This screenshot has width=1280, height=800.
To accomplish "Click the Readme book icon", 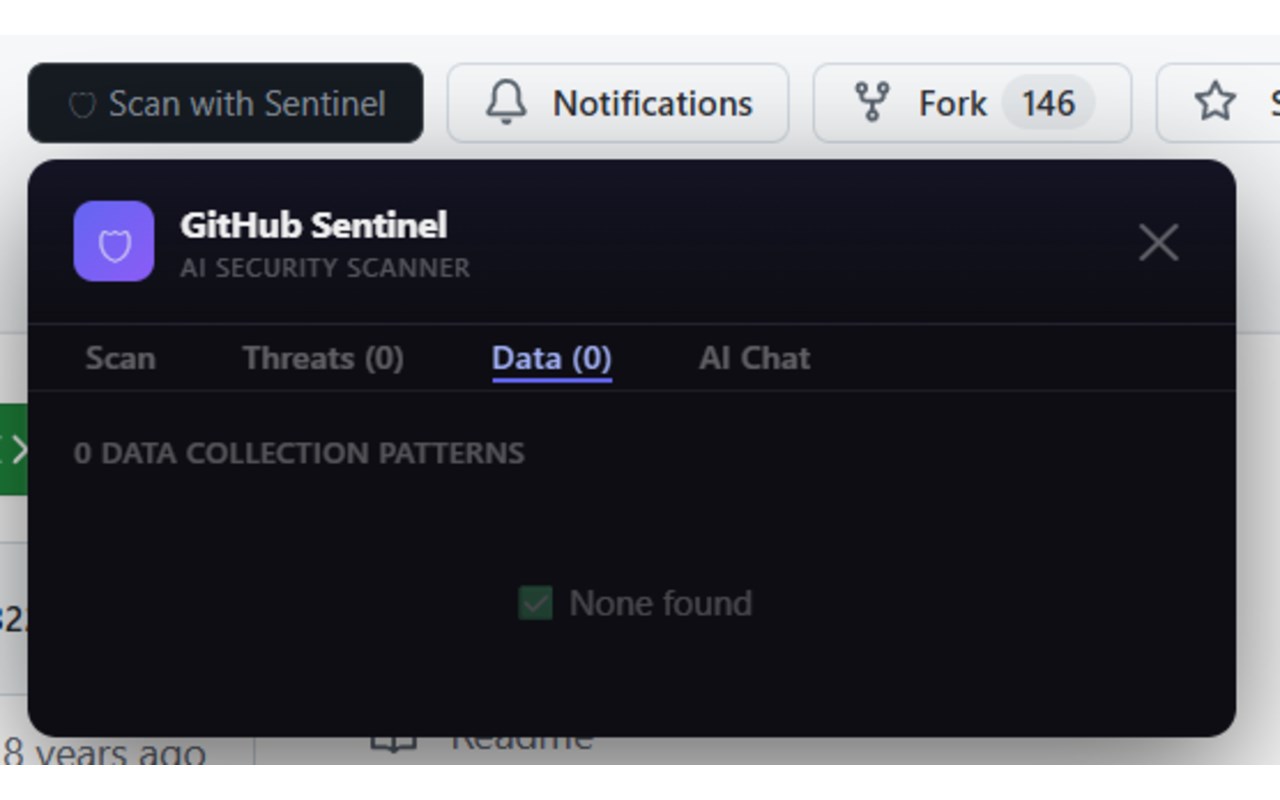I will [393, 741].
